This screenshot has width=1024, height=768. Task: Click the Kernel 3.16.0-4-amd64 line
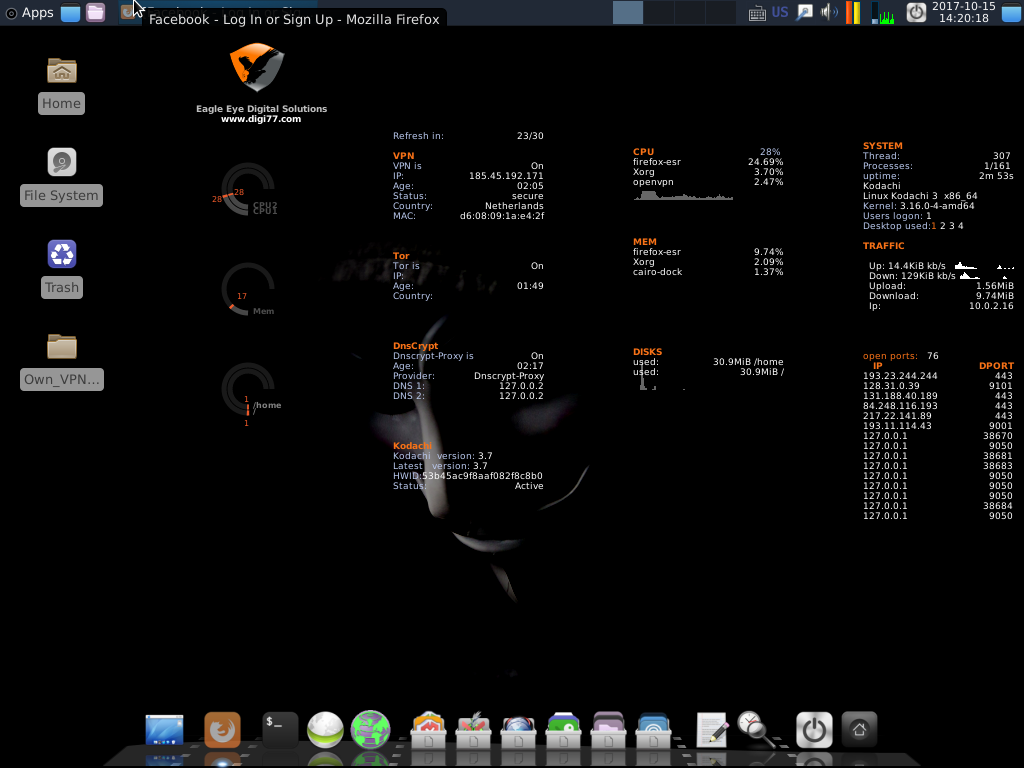(x=918, y=206)
